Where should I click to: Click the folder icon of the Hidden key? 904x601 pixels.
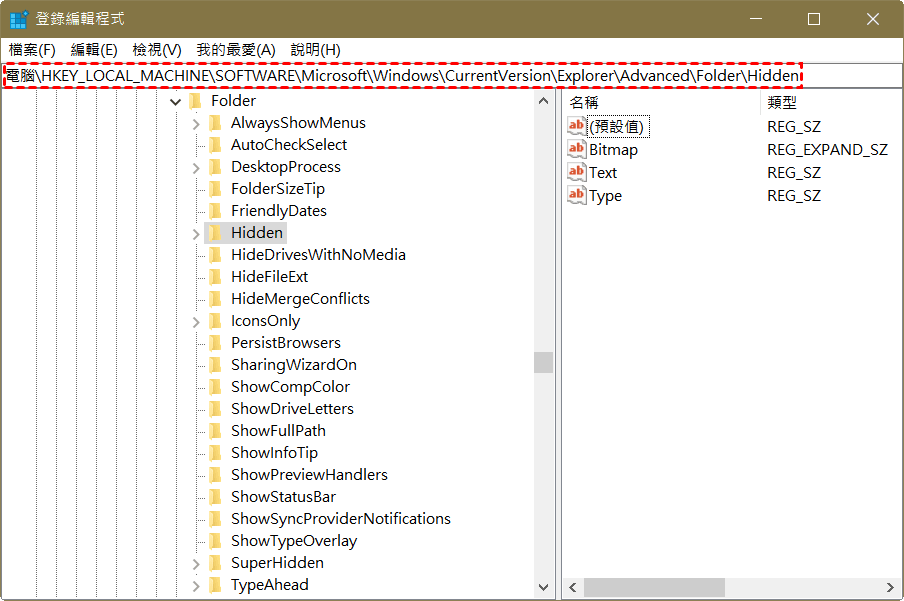click(215, 232)
